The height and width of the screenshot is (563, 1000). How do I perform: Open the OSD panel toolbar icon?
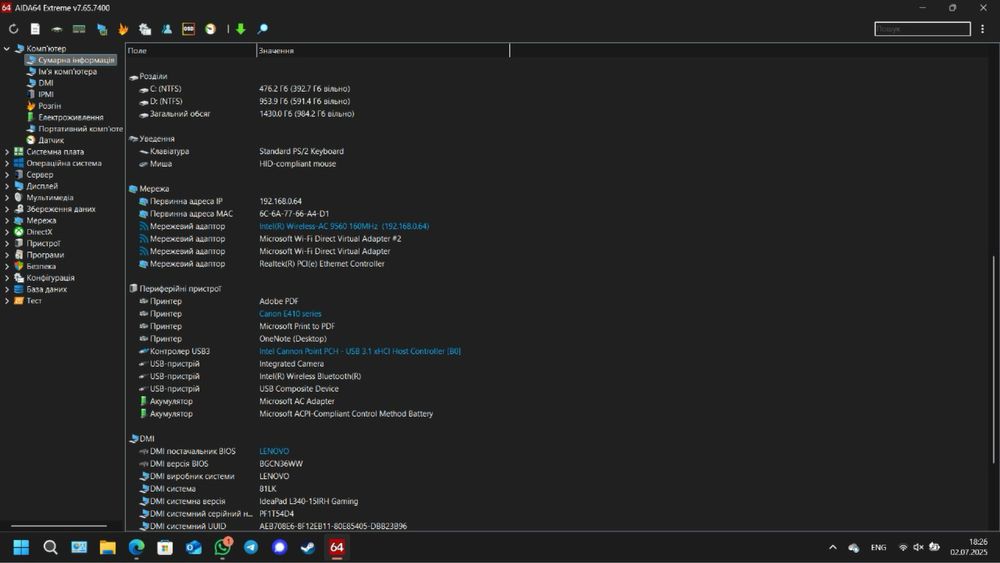point(188,29)
